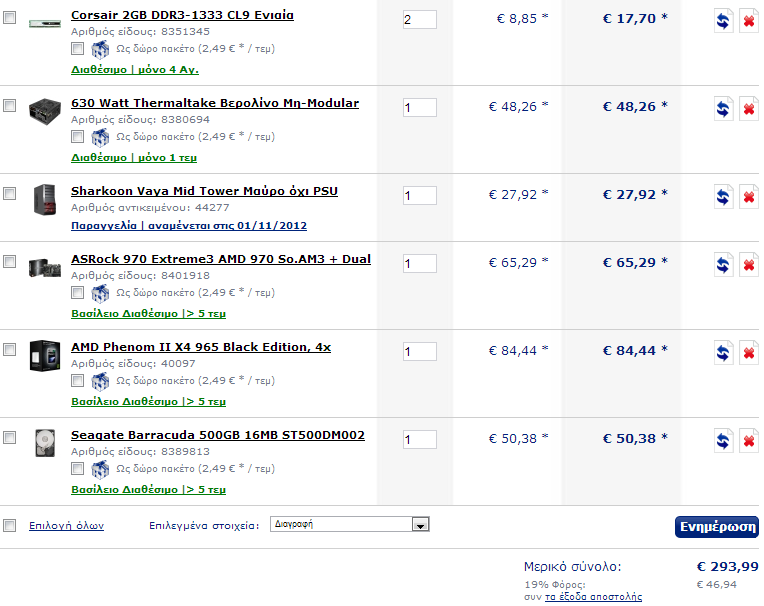Click 'Επιλογή όλων' select all link
This screenshot has height=606, width=764.
tap(66, 526)
